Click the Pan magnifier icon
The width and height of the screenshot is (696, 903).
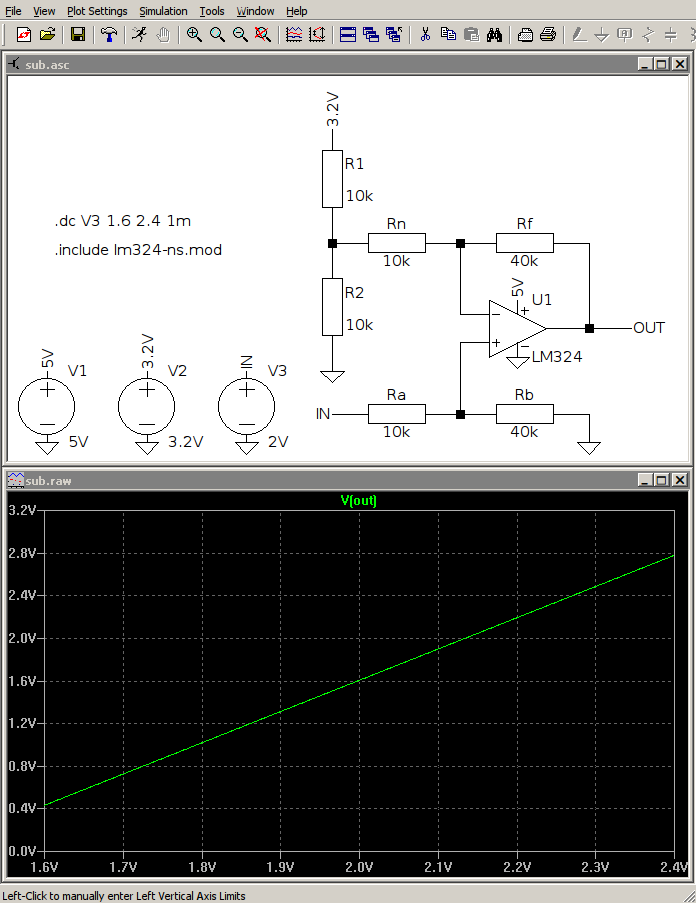click(x=217, y=35)
